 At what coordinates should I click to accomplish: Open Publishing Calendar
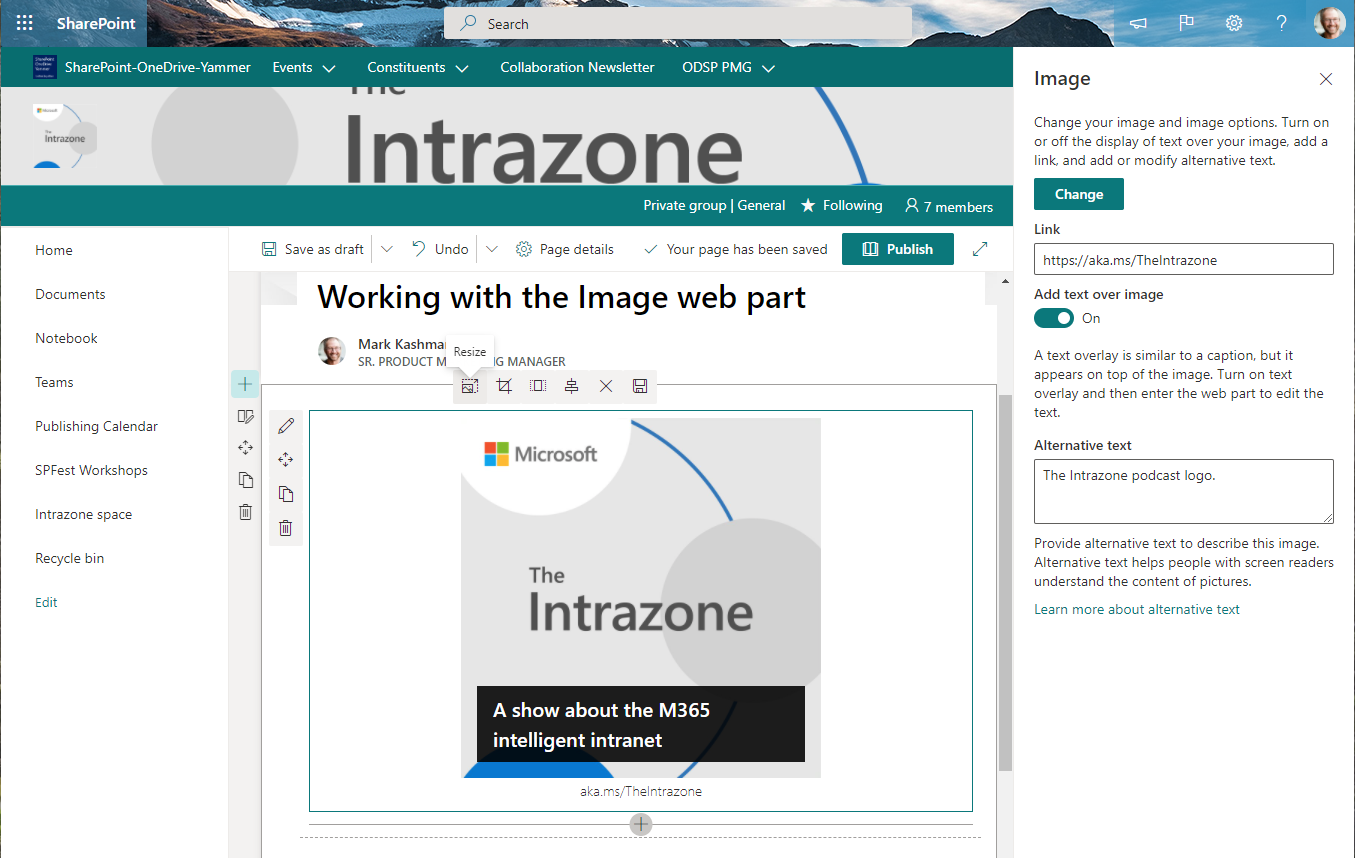pyautogui.click(x=96, y=426)
